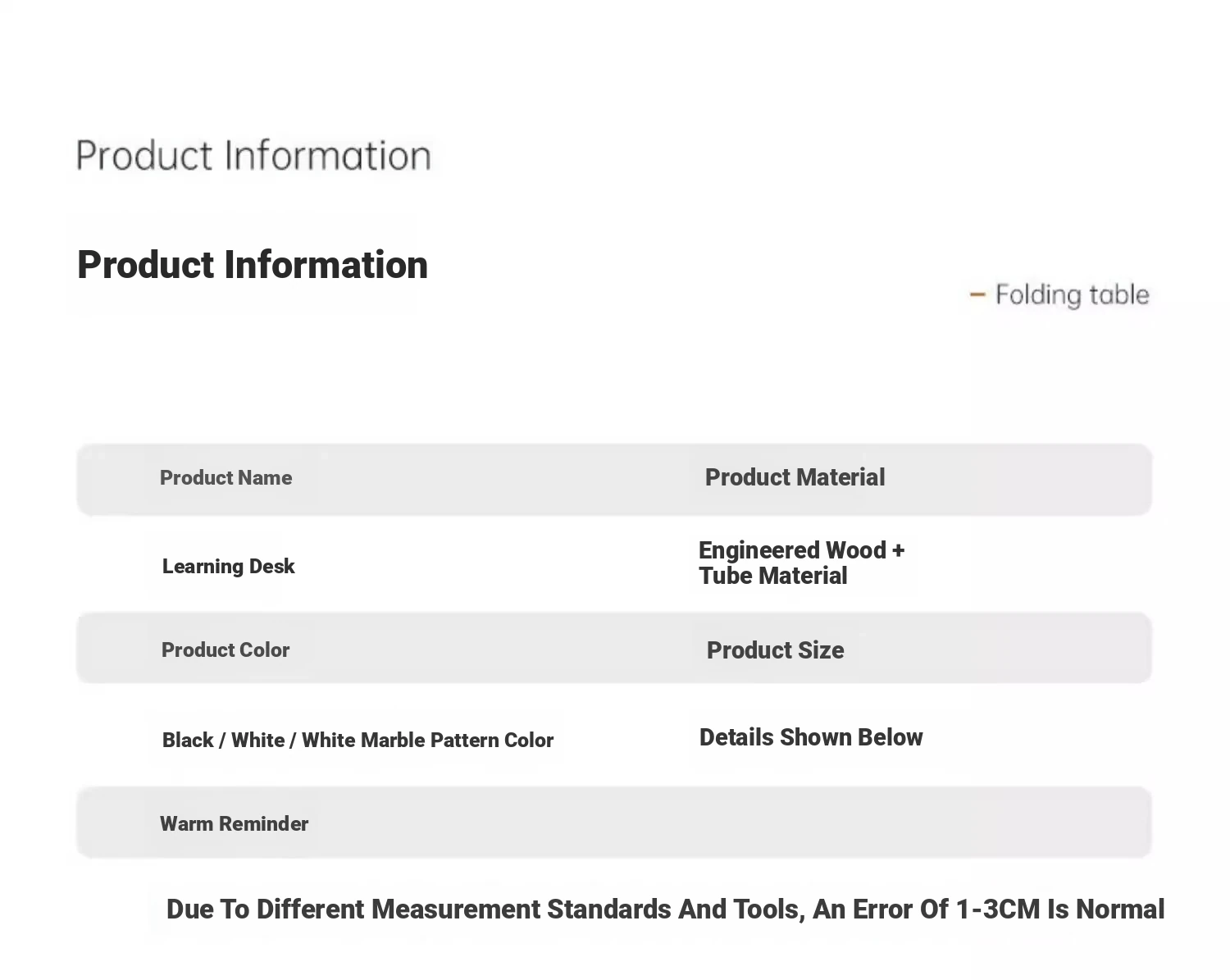The height and width of the screenshot is (980, 1230).
Task: Click the 'Product Material' header cell
Action: click(795, 477)
